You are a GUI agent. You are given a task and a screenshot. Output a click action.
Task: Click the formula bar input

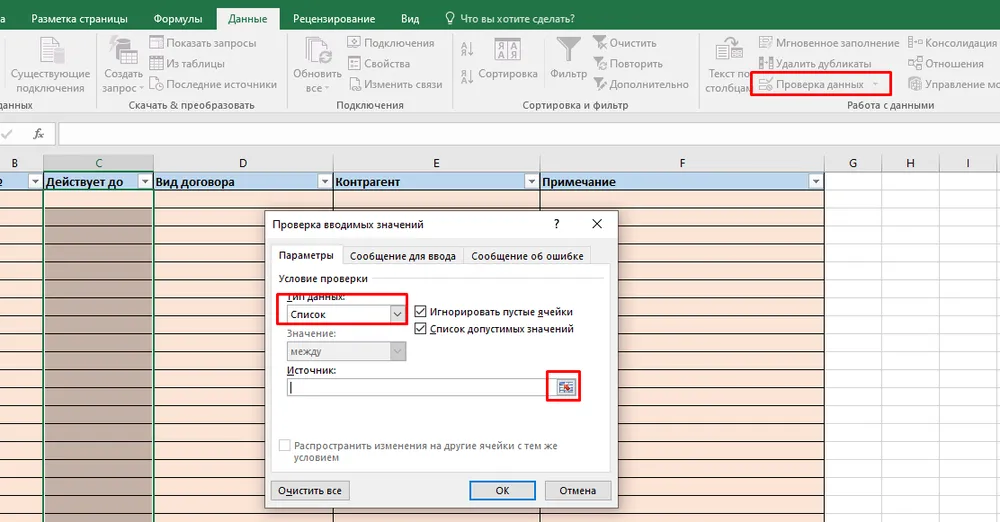pyautogui.click(x=529, y=134)
